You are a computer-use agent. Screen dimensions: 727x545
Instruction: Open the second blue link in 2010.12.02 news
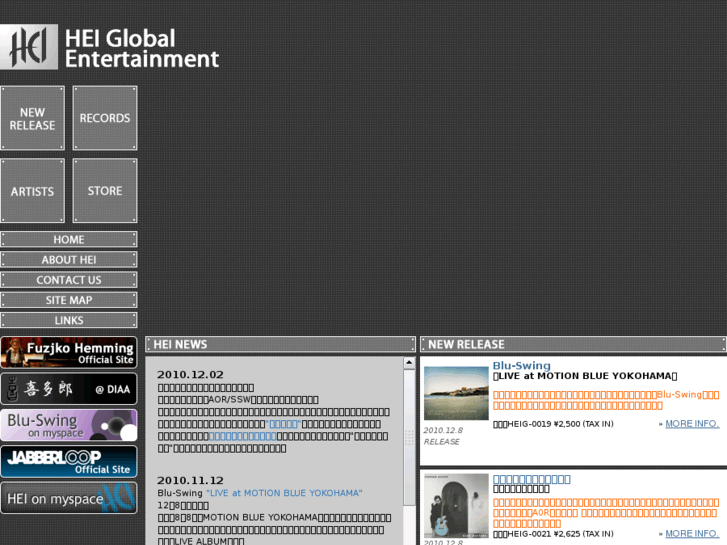(242, 436)
